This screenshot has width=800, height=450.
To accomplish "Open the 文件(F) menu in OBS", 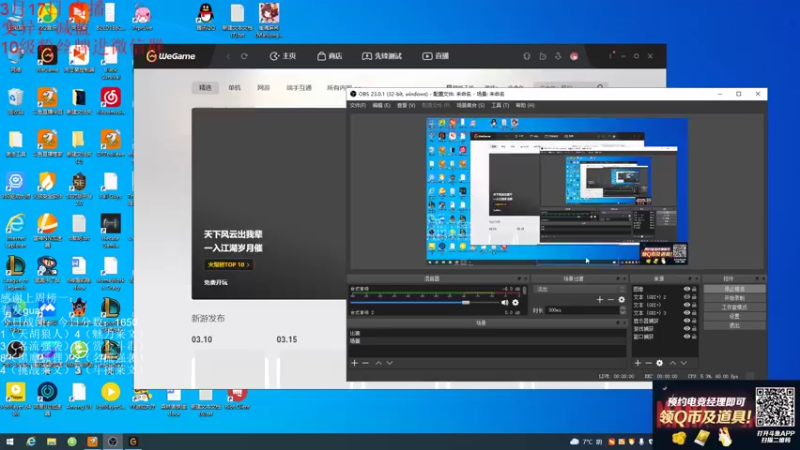I will pyautogui.click(x=358, y=106).
